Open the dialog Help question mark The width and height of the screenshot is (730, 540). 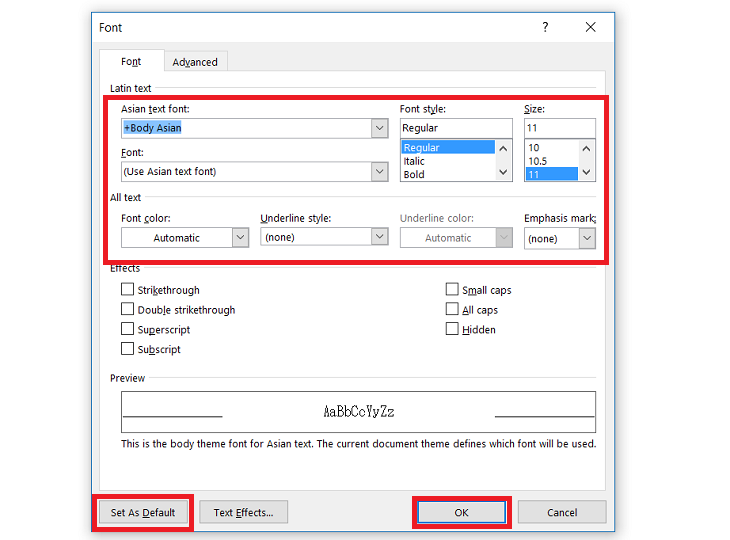tap(545, 27)
